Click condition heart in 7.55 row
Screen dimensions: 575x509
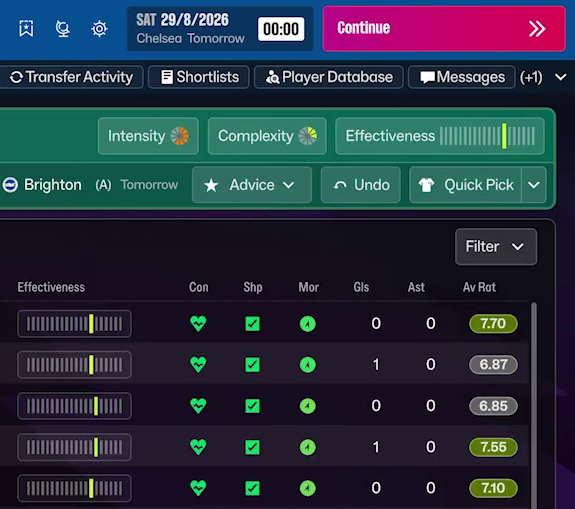tap(198, 447)
